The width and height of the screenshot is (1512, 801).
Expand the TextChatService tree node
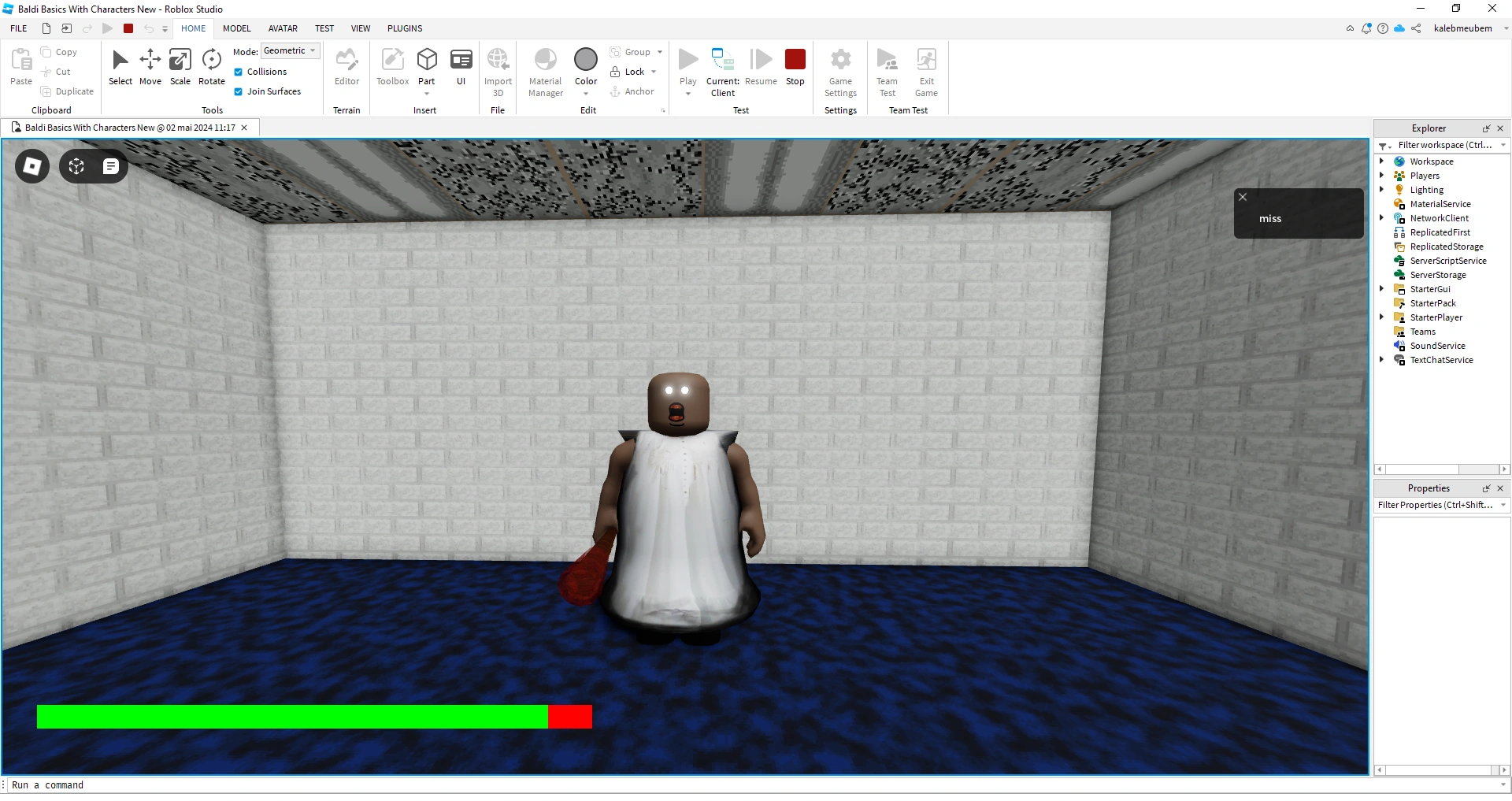tap(1381, 360)
